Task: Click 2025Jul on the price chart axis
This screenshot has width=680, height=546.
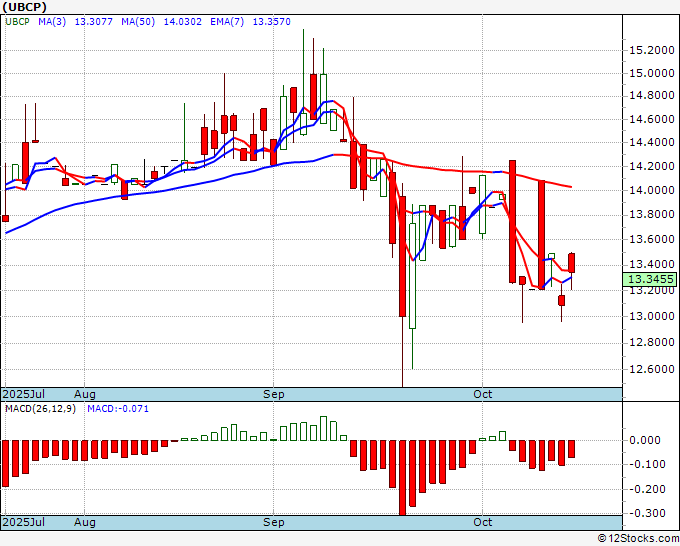Action: (x=24, y=394)
